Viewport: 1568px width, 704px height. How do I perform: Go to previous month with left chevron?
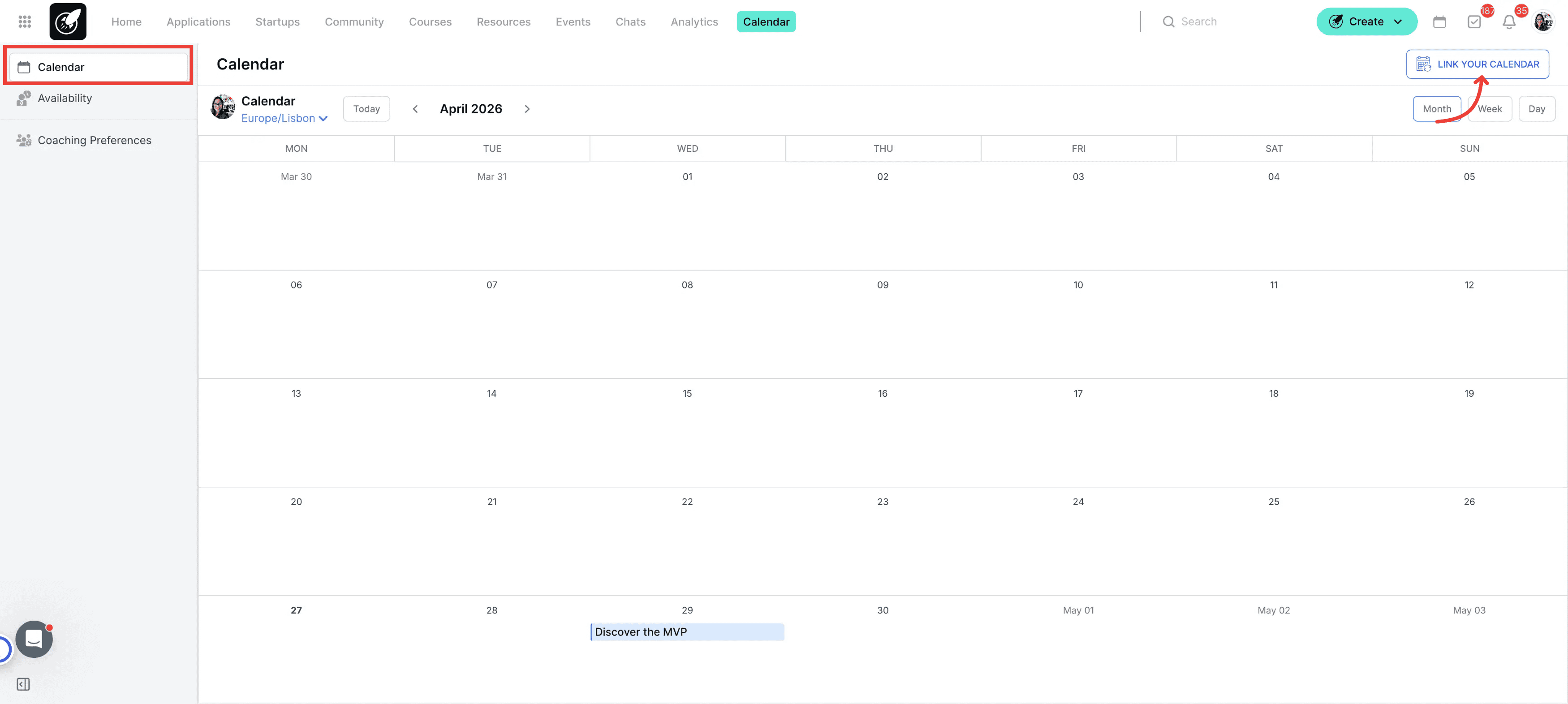click(415, 109)
